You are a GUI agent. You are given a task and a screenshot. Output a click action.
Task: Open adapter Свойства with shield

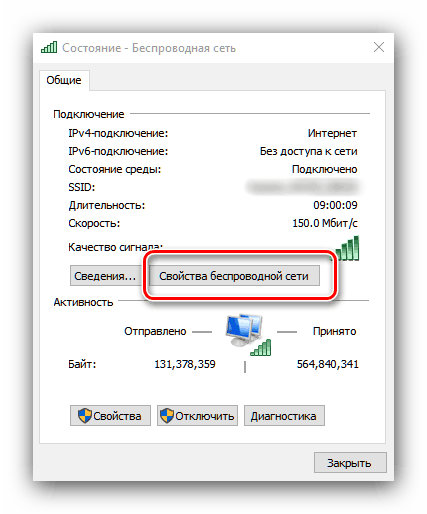(110, 416)
